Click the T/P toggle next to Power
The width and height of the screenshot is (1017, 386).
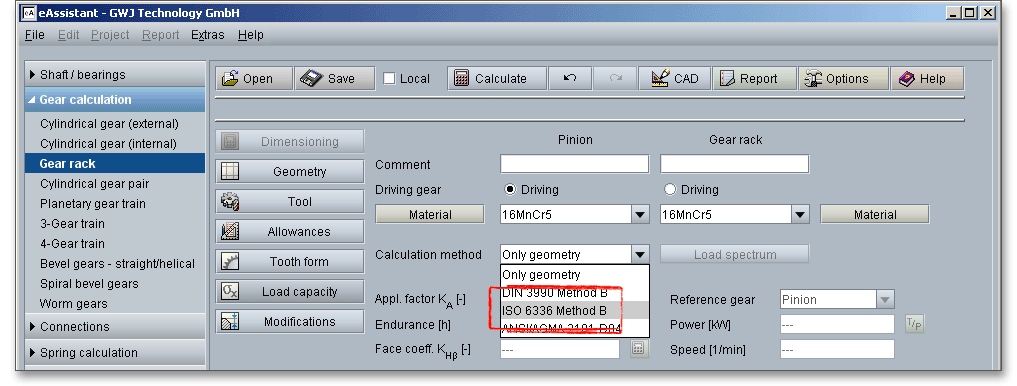tap(914, 324)
